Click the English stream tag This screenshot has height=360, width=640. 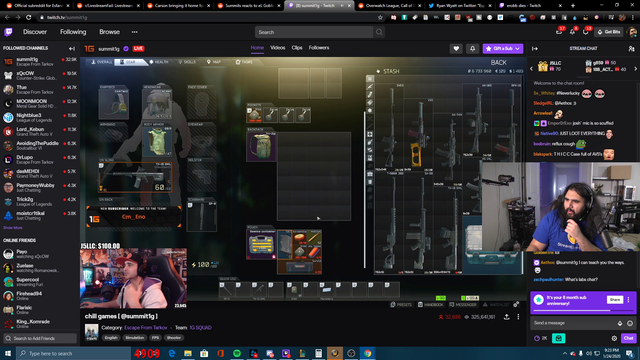click(x=111, y=338)
